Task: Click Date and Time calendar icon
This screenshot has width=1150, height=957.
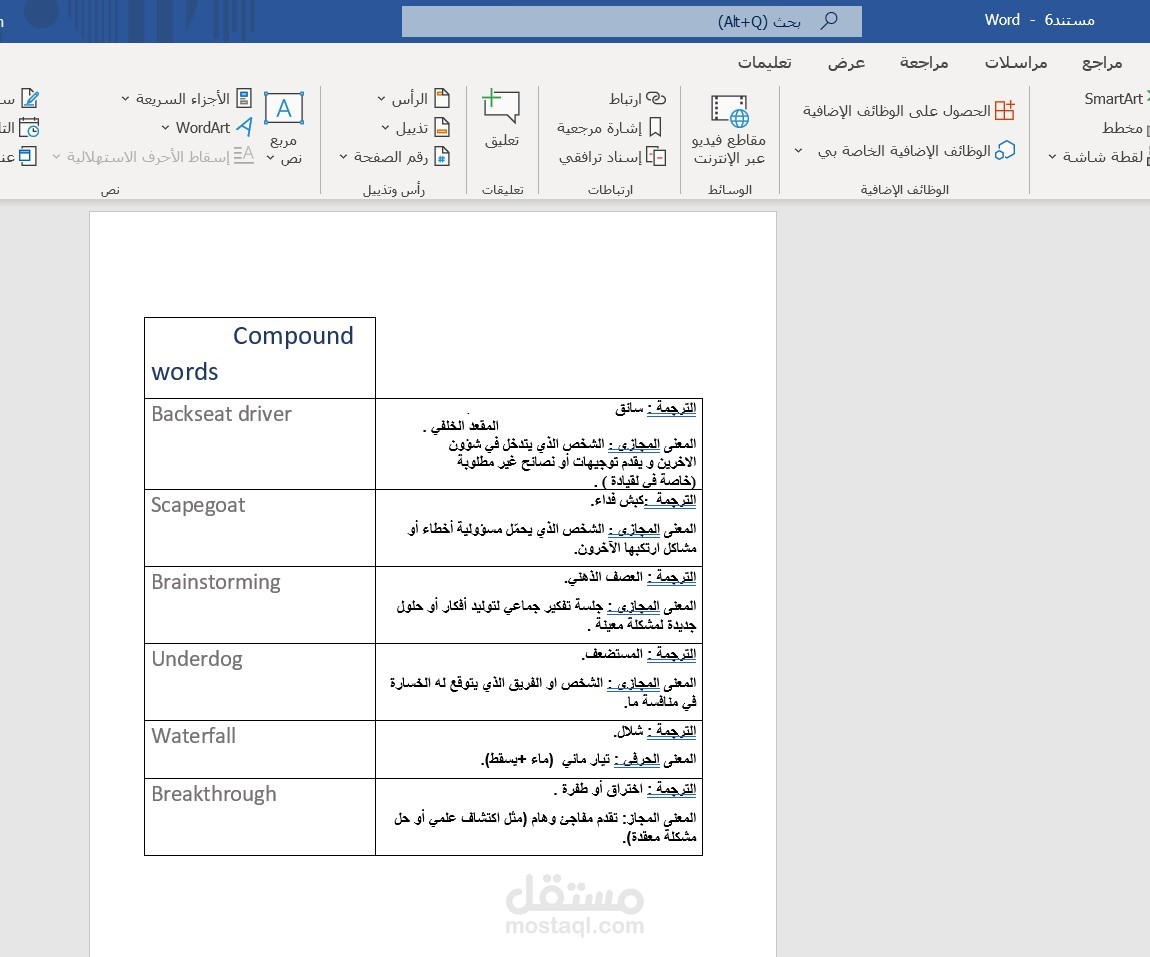Action: [x=29, y=128]
